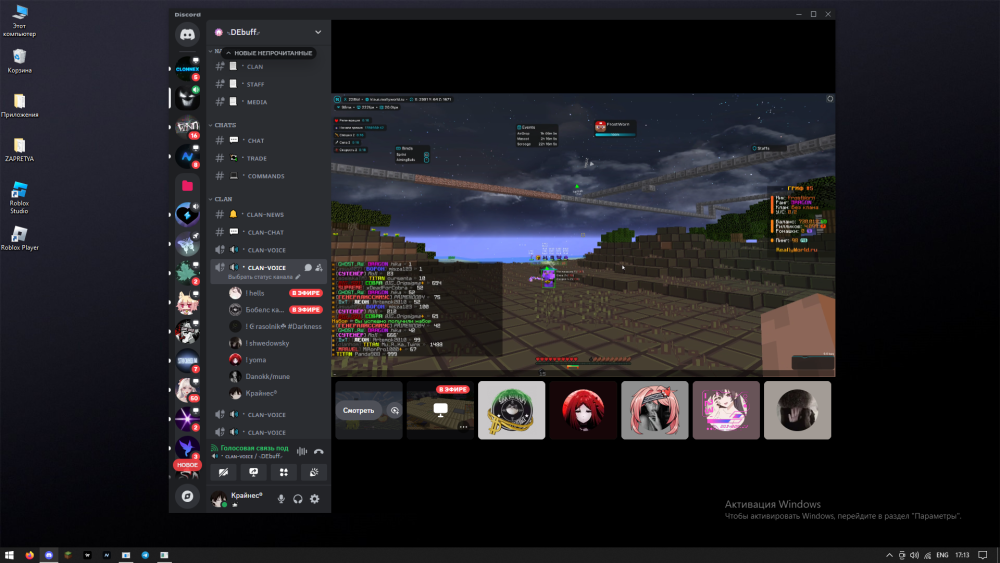The image size is (1000, 563).
Task: Collapse the CHATS category
Action: [x=223, y=125]
